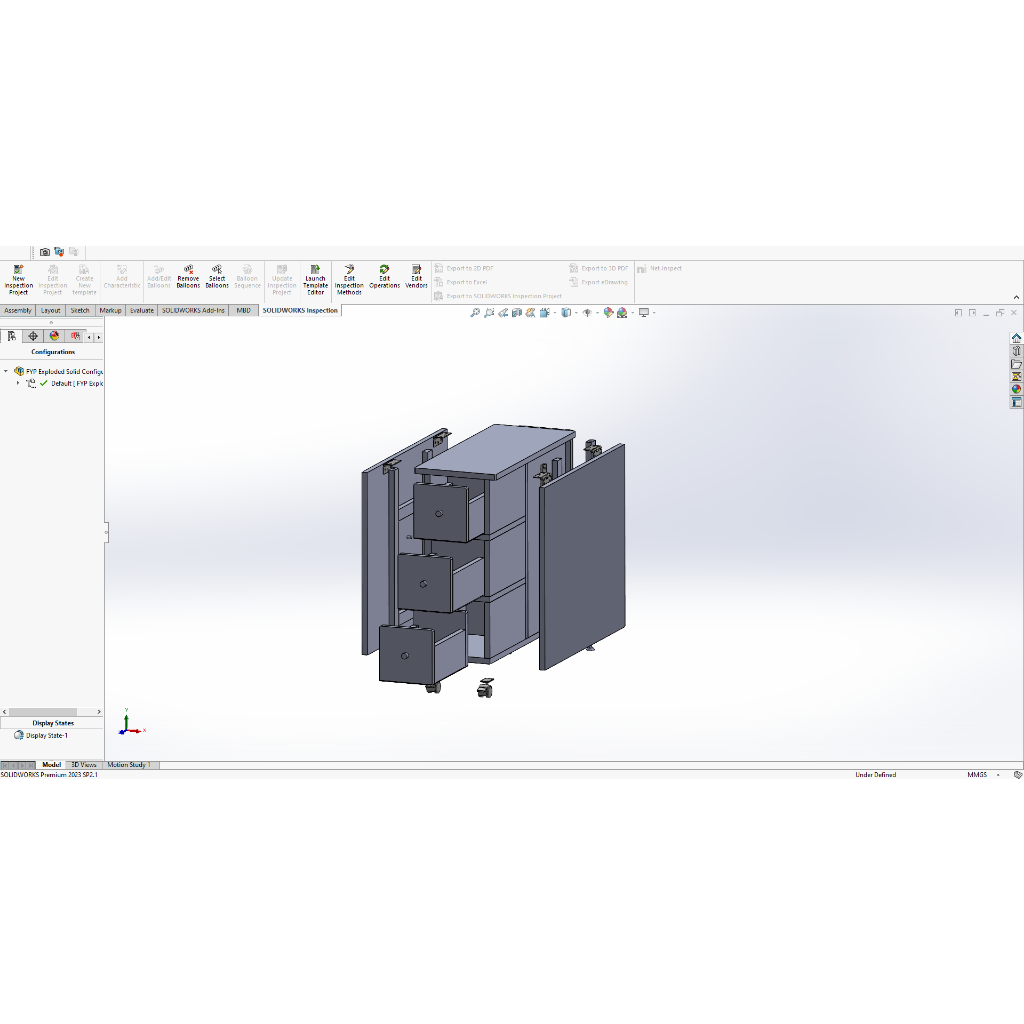Switch to Markup ribbon tab
Screen dimensions: 1024x1024
point(110,311)
